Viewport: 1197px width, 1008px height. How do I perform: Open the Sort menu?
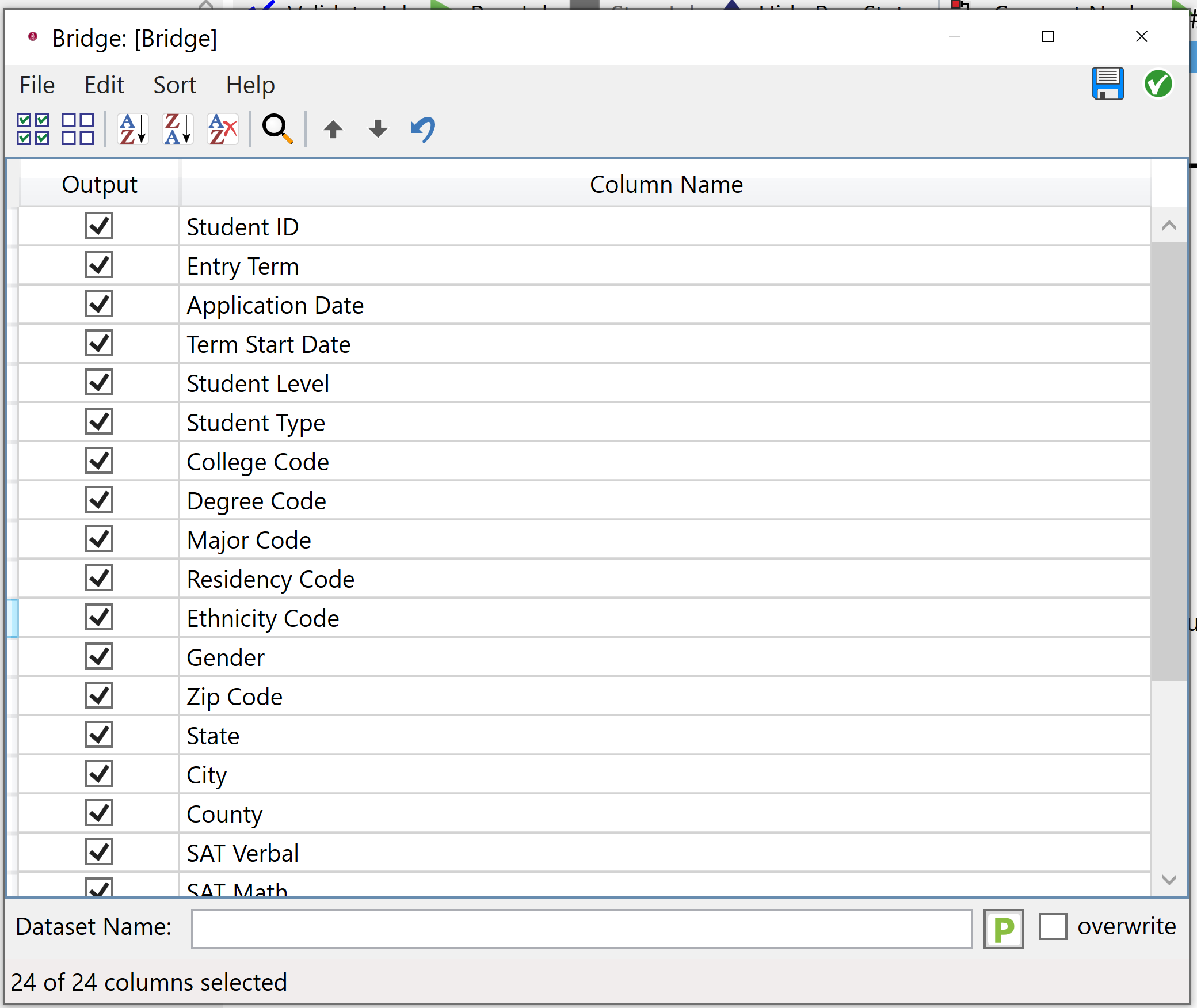click(x=174, y=85)
